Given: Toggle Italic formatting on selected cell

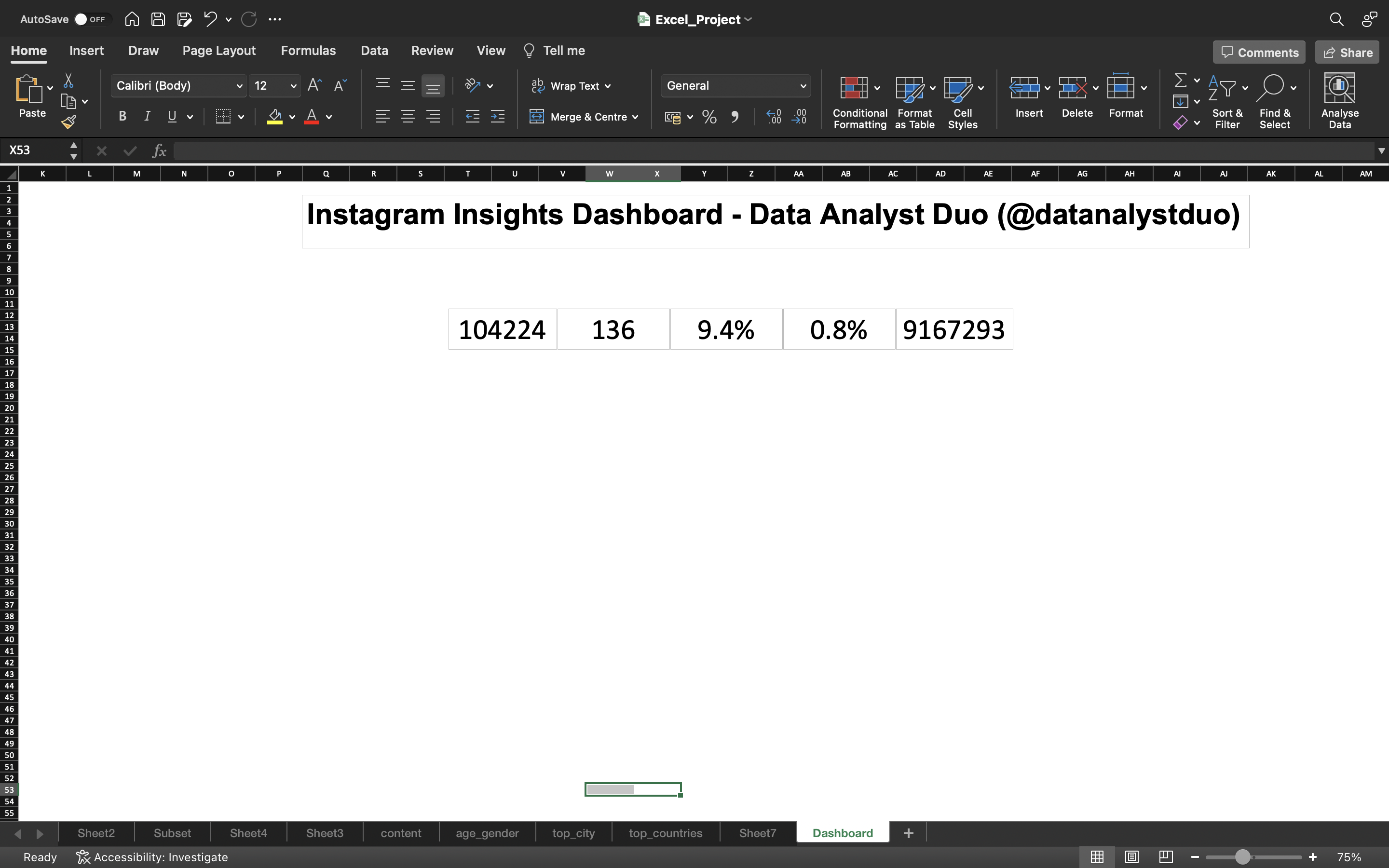Looking at the screenshot, I should tap(147, 117).
